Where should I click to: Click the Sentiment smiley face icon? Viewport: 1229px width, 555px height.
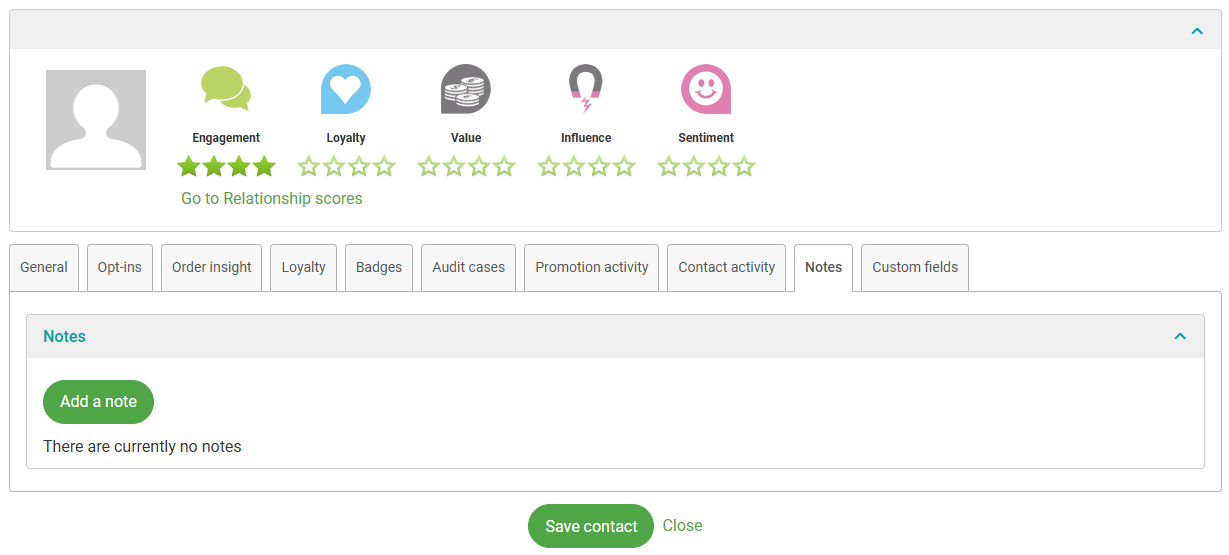(706, 89)
